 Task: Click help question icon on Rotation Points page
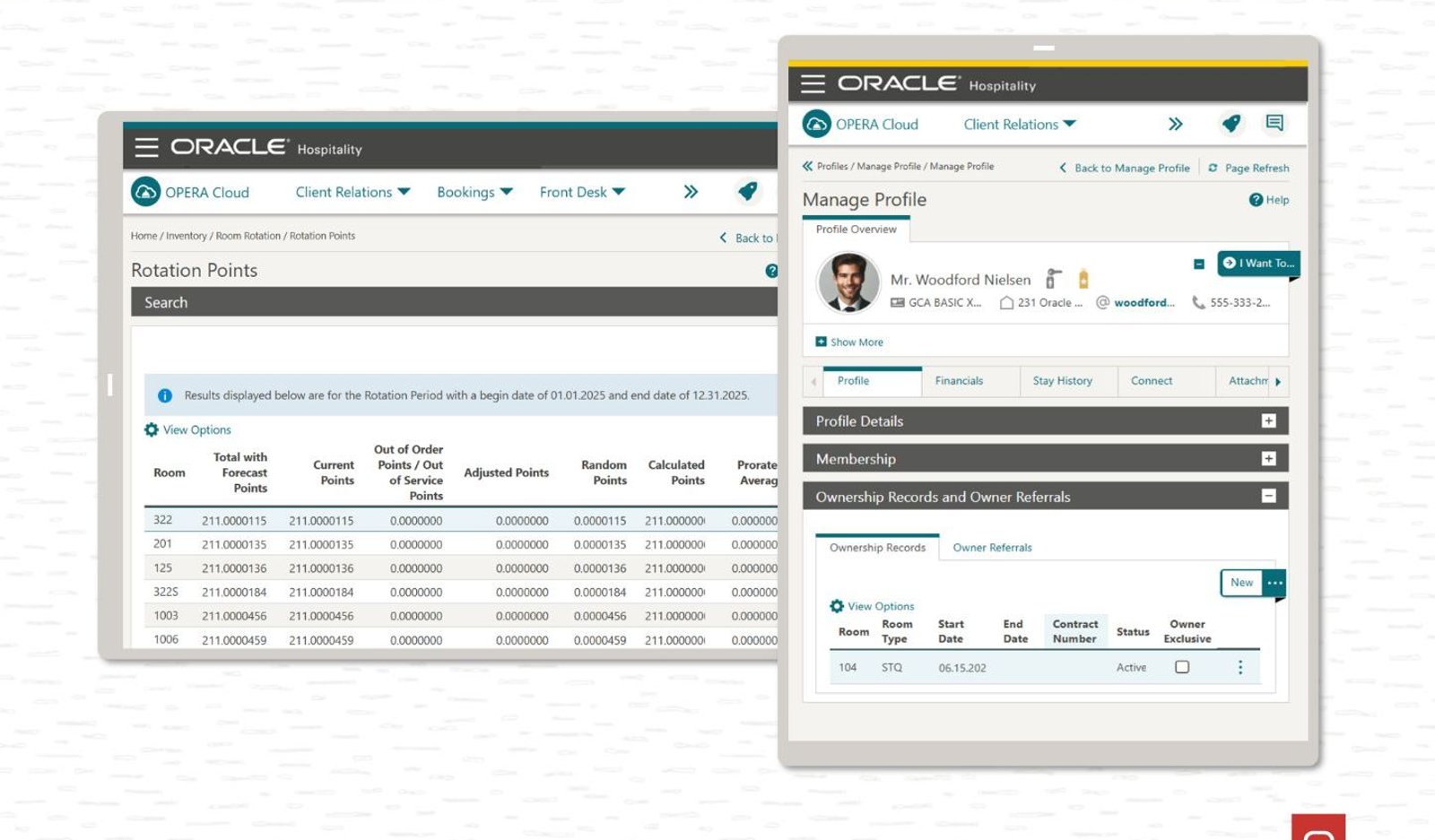click(x=772, y=271)
